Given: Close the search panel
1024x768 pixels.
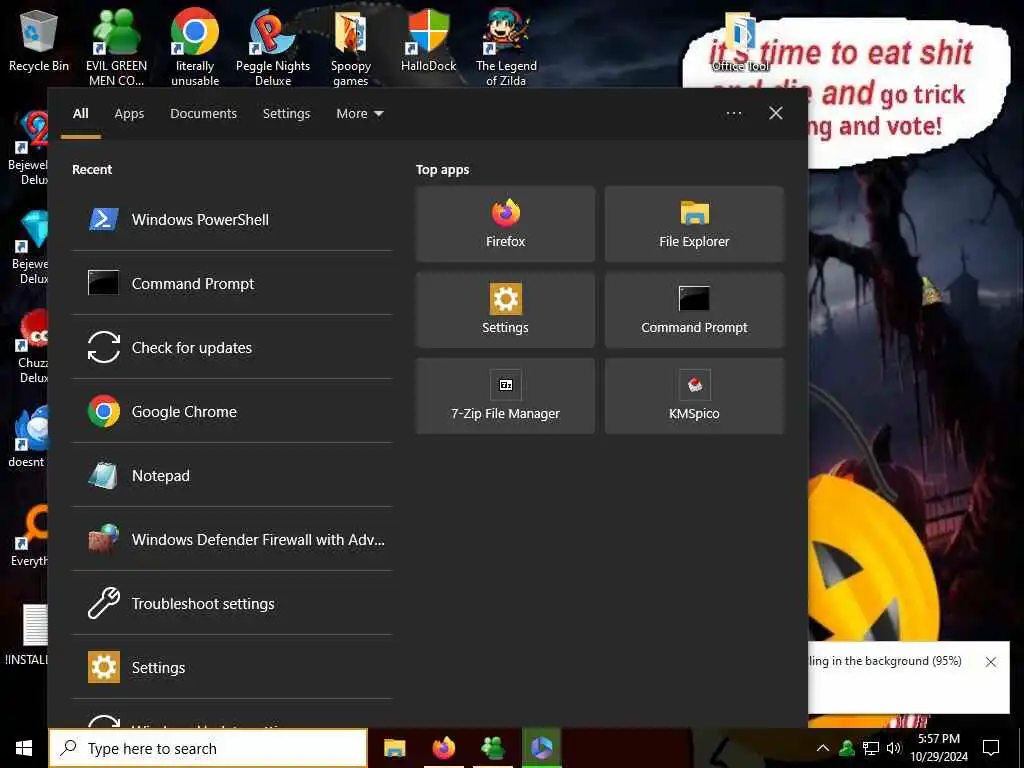Looking at the screenshot, I should [x=776, y=114].
